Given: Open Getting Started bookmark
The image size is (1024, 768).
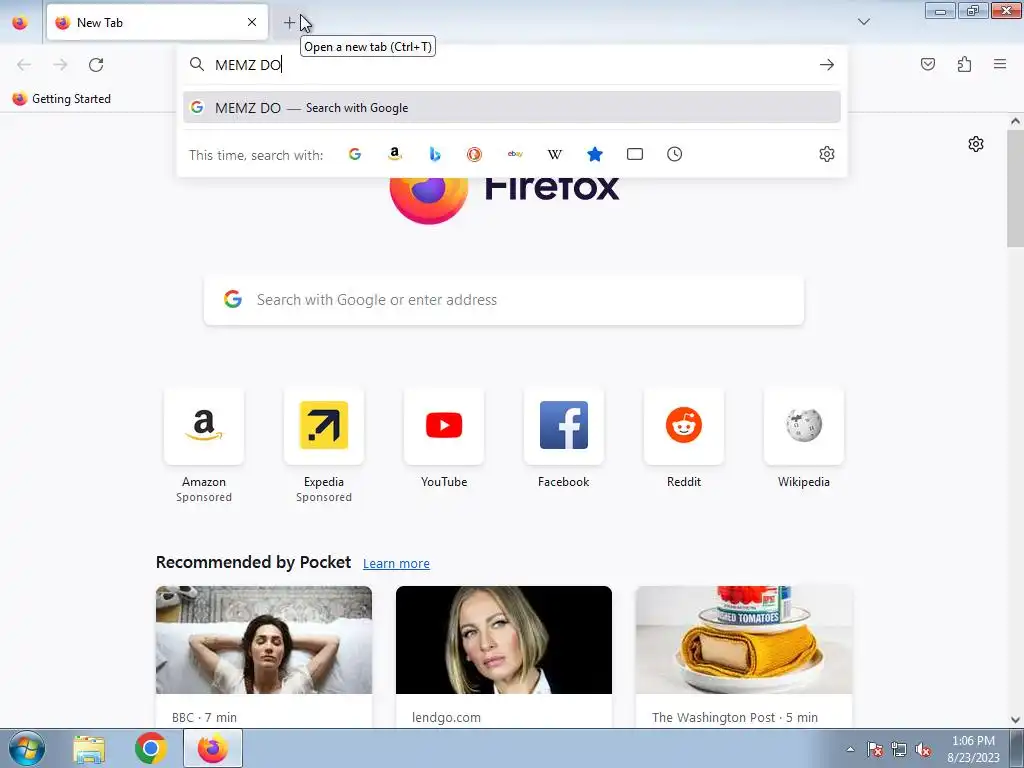Looking at the screenshot, I should tap(61, 99).
